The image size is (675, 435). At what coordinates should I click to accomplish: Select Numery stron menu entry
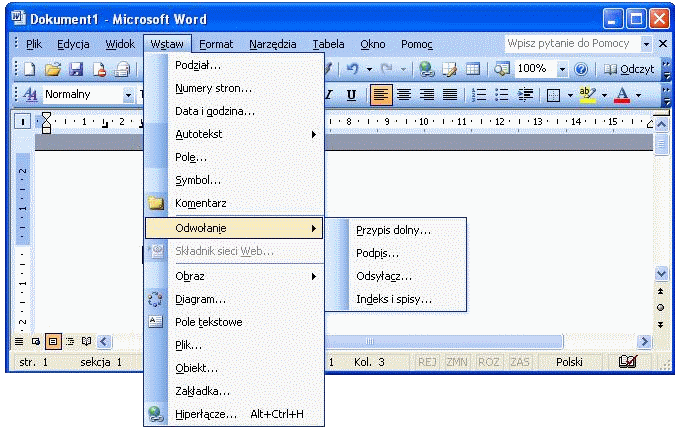click(235, 88)
